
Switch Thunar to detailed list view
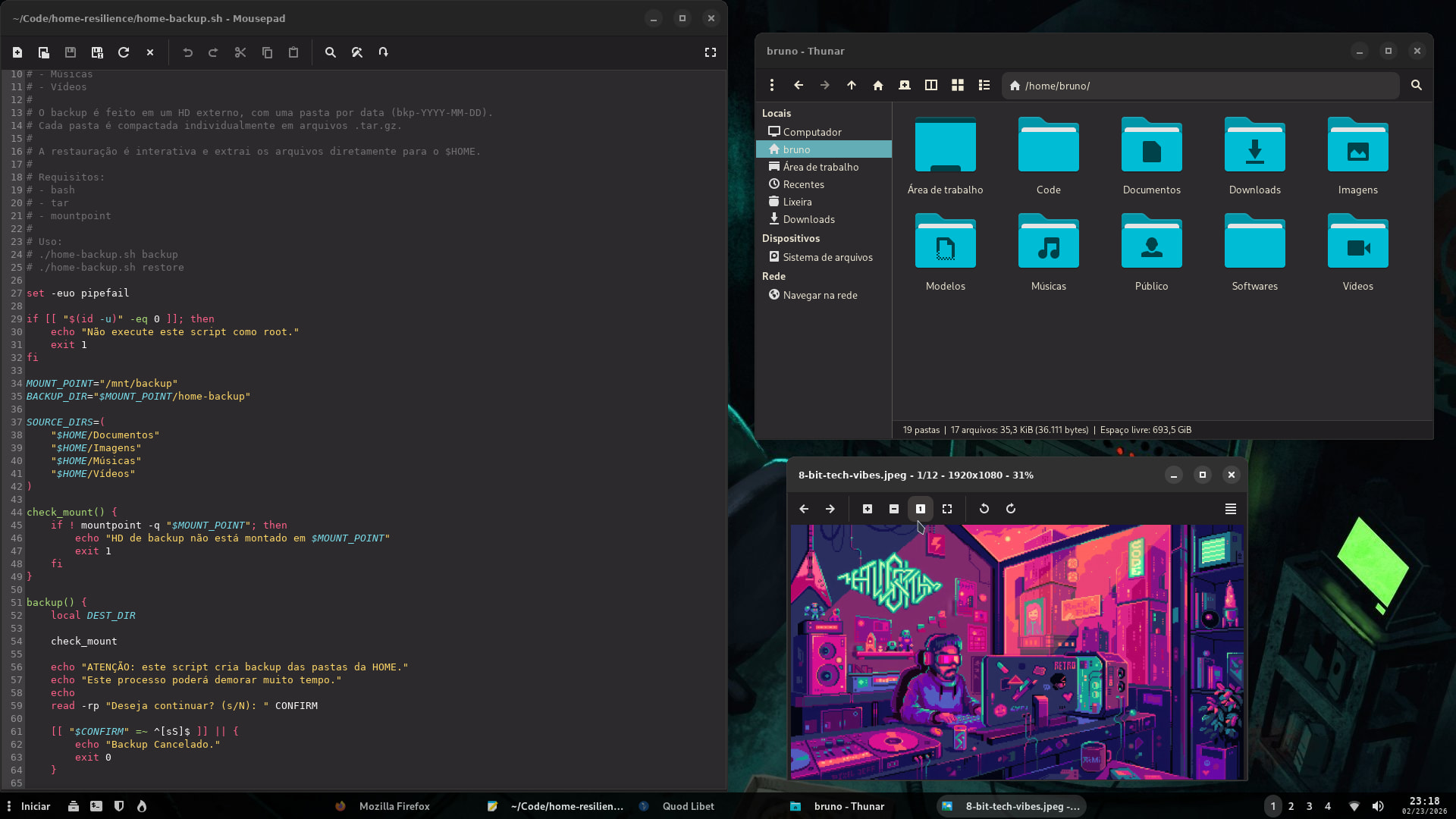pyautogui.click(x=984, y=86)
